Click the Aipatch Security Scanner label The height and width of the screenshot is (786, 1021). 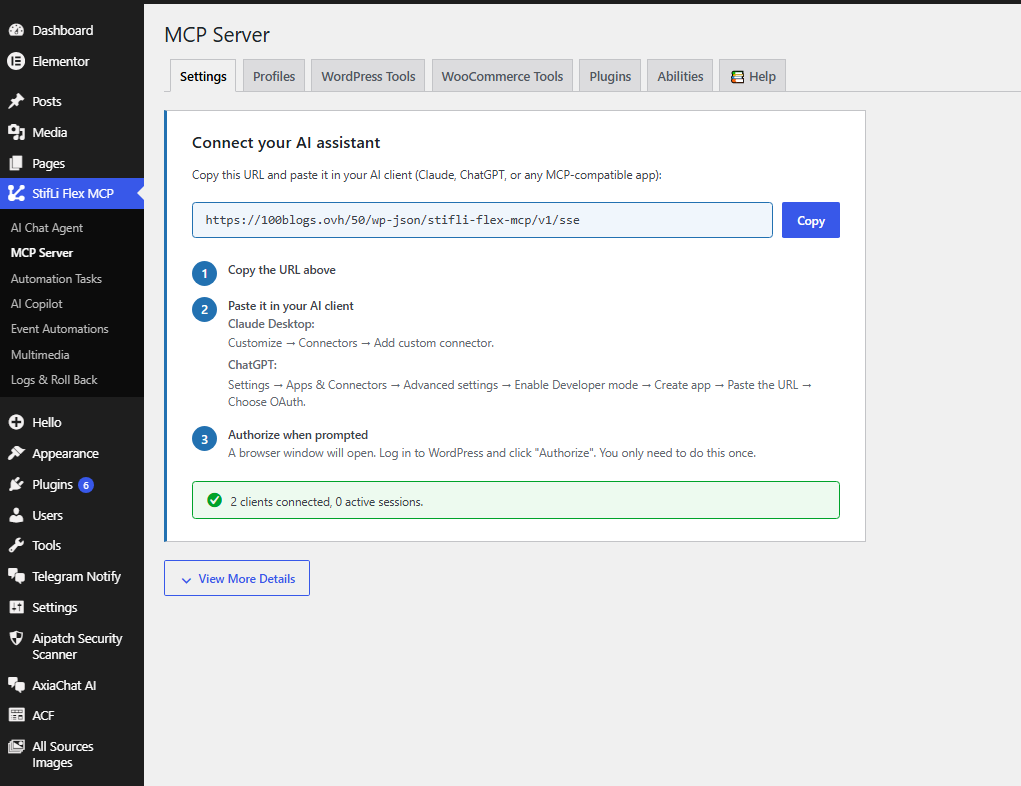(77, 647)
